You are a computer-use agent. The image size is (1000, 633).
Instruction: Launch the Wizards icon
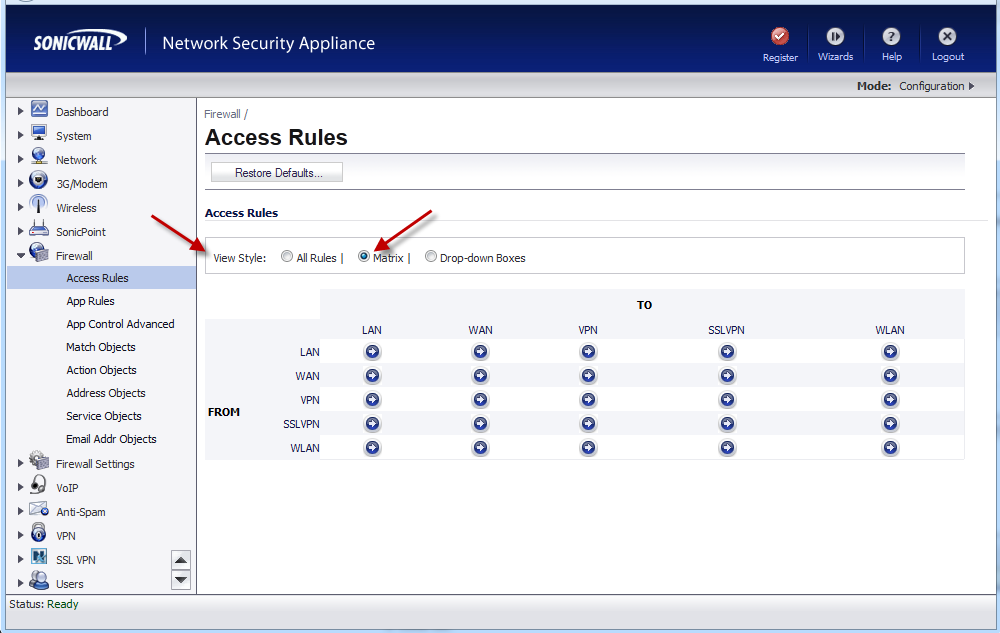pyautogui.click(x=835, y=36)
